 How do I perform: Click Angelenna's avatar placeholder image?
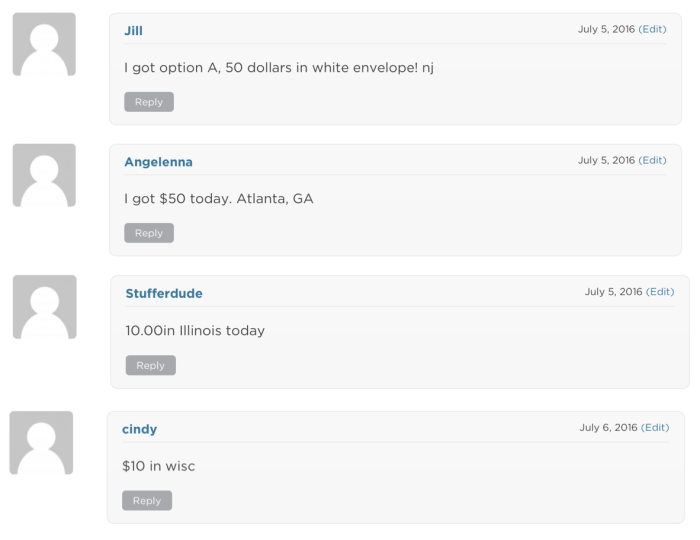point(44,175)
